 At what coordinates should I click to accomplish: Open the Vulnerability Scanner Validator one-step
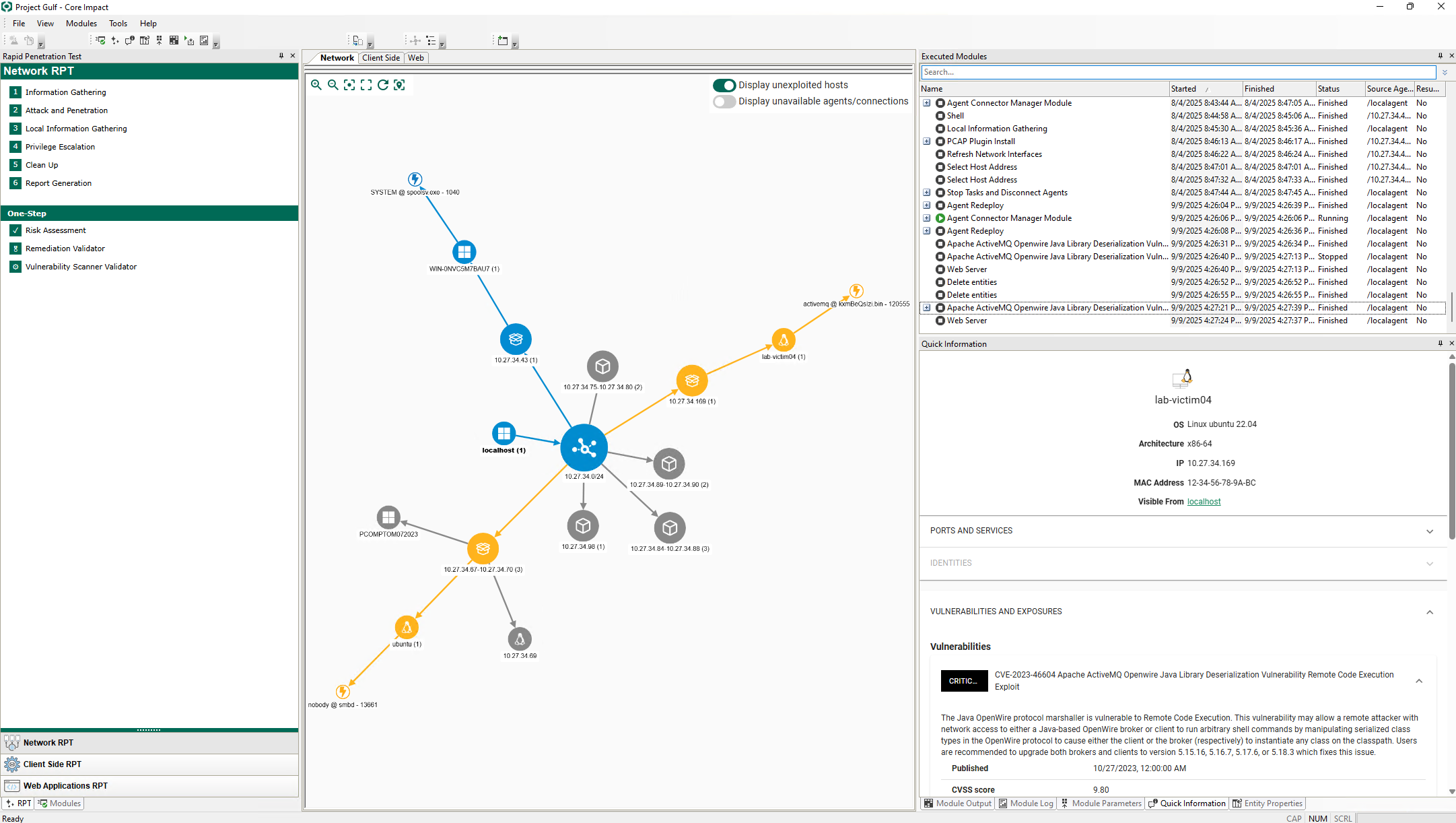point(81,267)
